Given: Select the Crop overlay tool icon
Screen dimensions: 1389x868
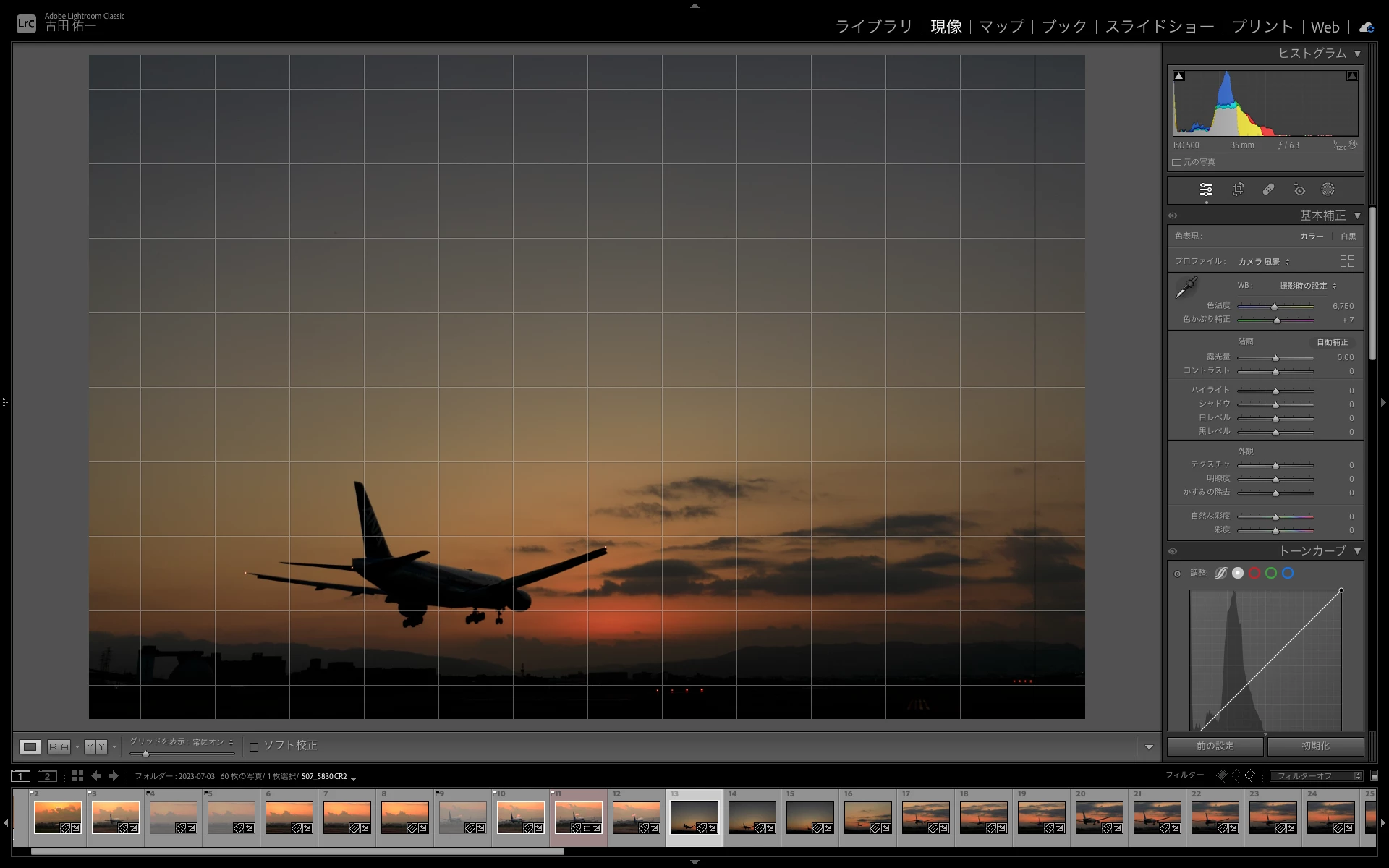Looking at the screenshot, I should click(1238, 190).
